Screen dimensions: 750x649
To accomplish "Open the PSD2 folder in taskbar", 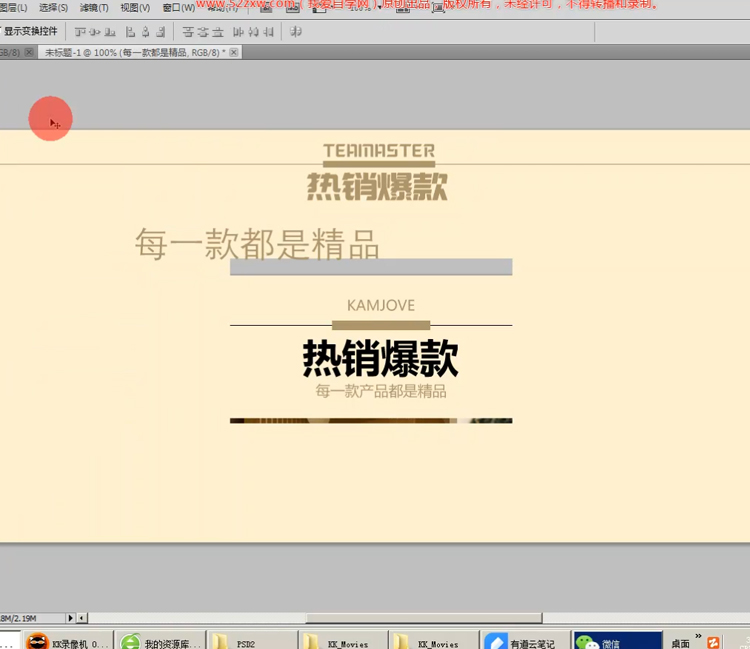I will tap(253, 642).
